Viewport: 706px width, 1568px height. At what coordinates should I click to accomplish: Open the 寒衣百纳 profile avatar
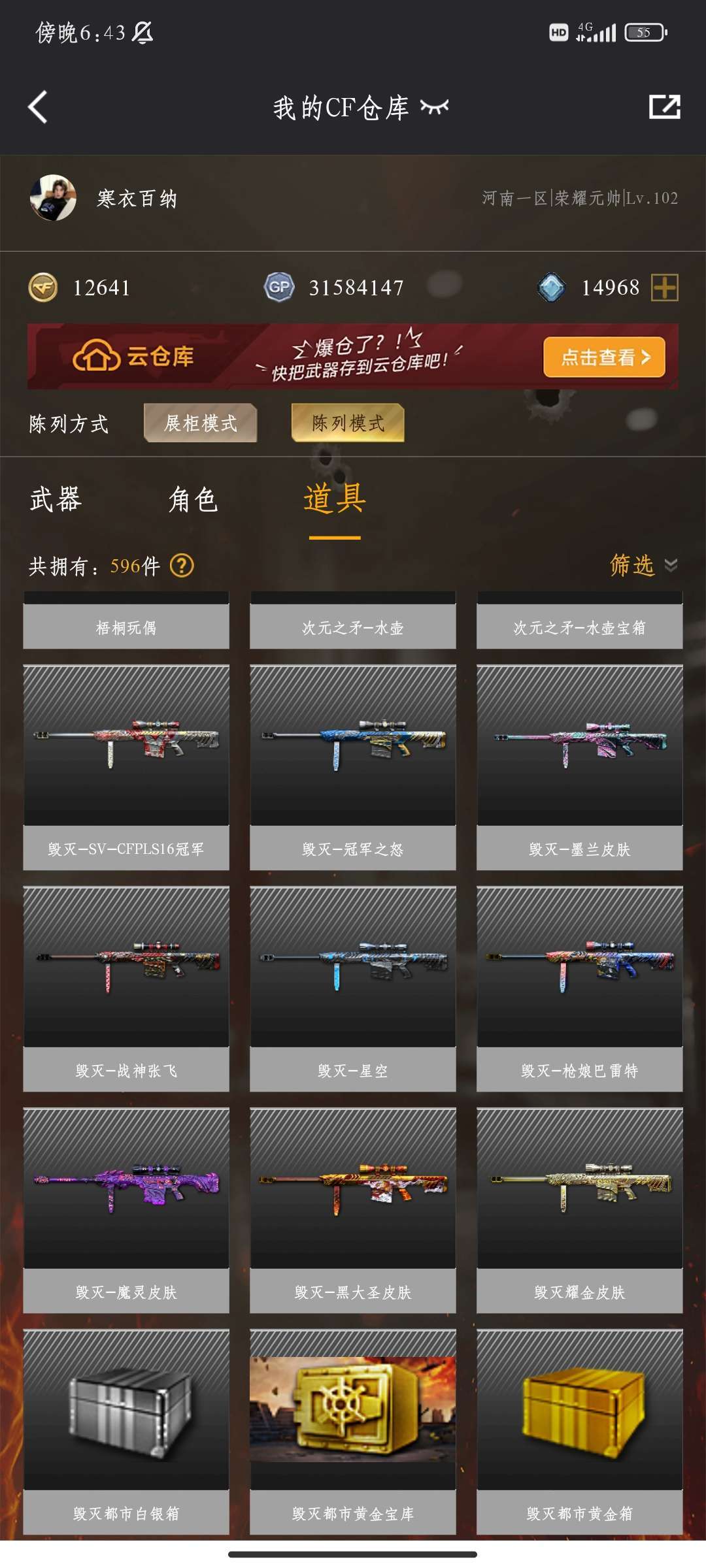[x=53, y=198]
